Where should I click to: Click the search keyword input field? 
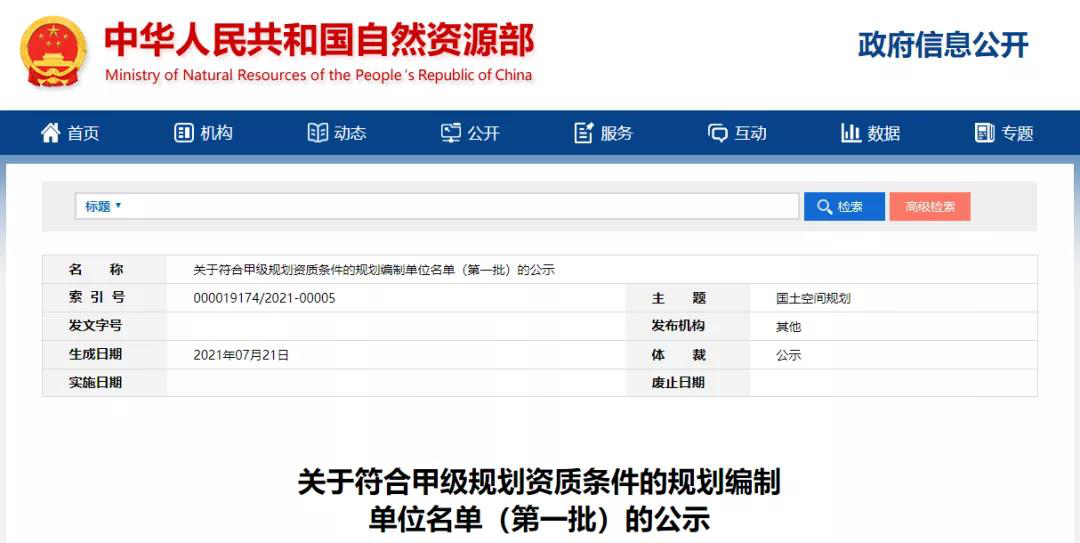pyautogui.click(x=460, y=206)
